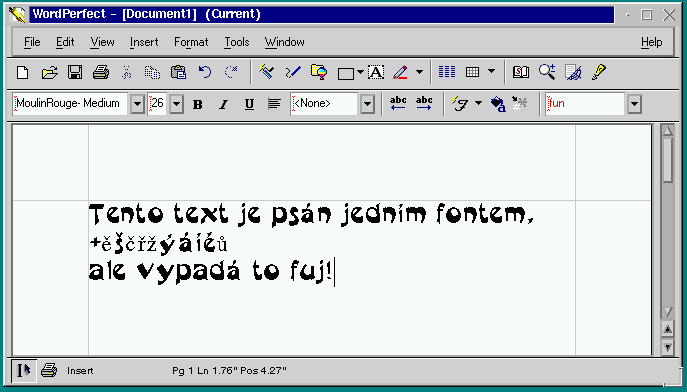
Task: Click the Insert mode label in the status bar
Action: [80, 371]
